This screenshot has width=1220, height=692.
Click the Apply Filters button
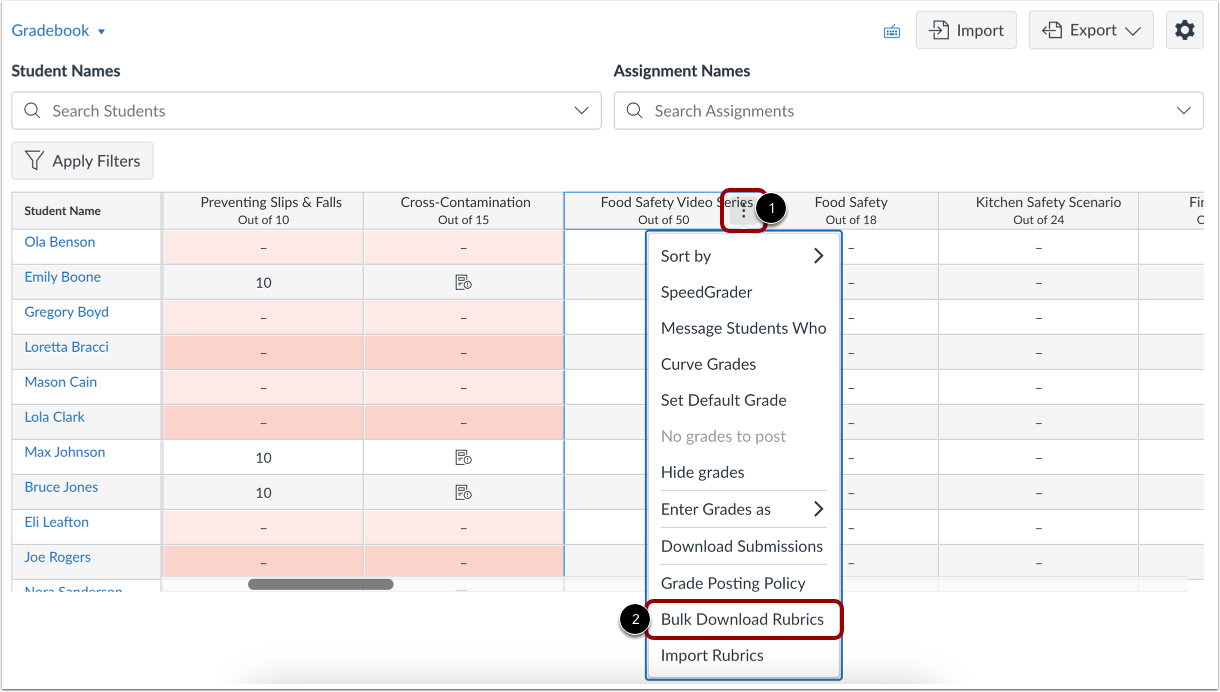click(82, 160)
